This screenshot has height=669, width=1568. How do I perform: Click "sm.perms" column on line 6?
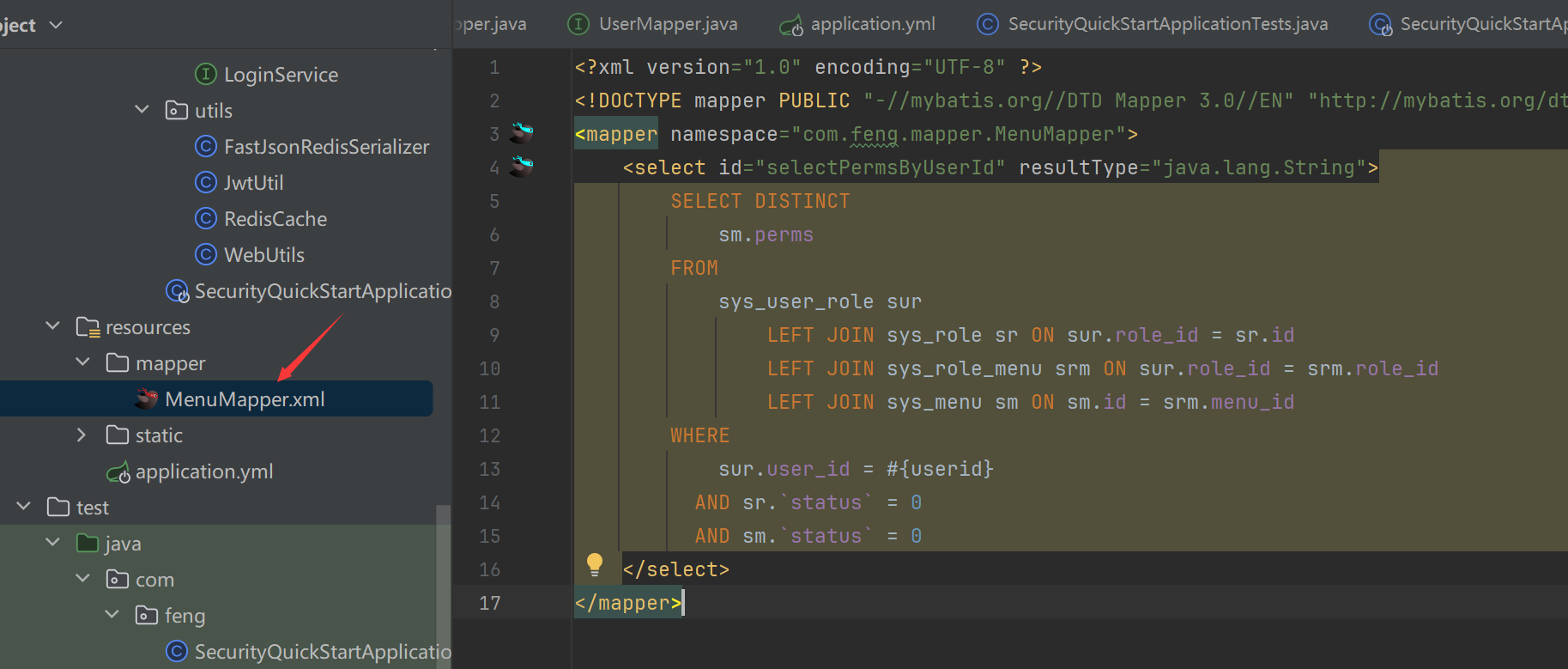coord(766,234)
